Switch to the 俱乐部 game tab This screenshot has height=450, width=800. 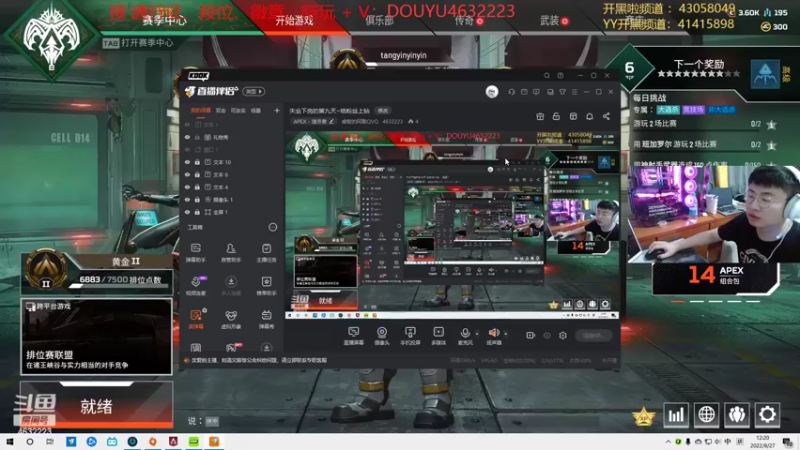point(379,21)
